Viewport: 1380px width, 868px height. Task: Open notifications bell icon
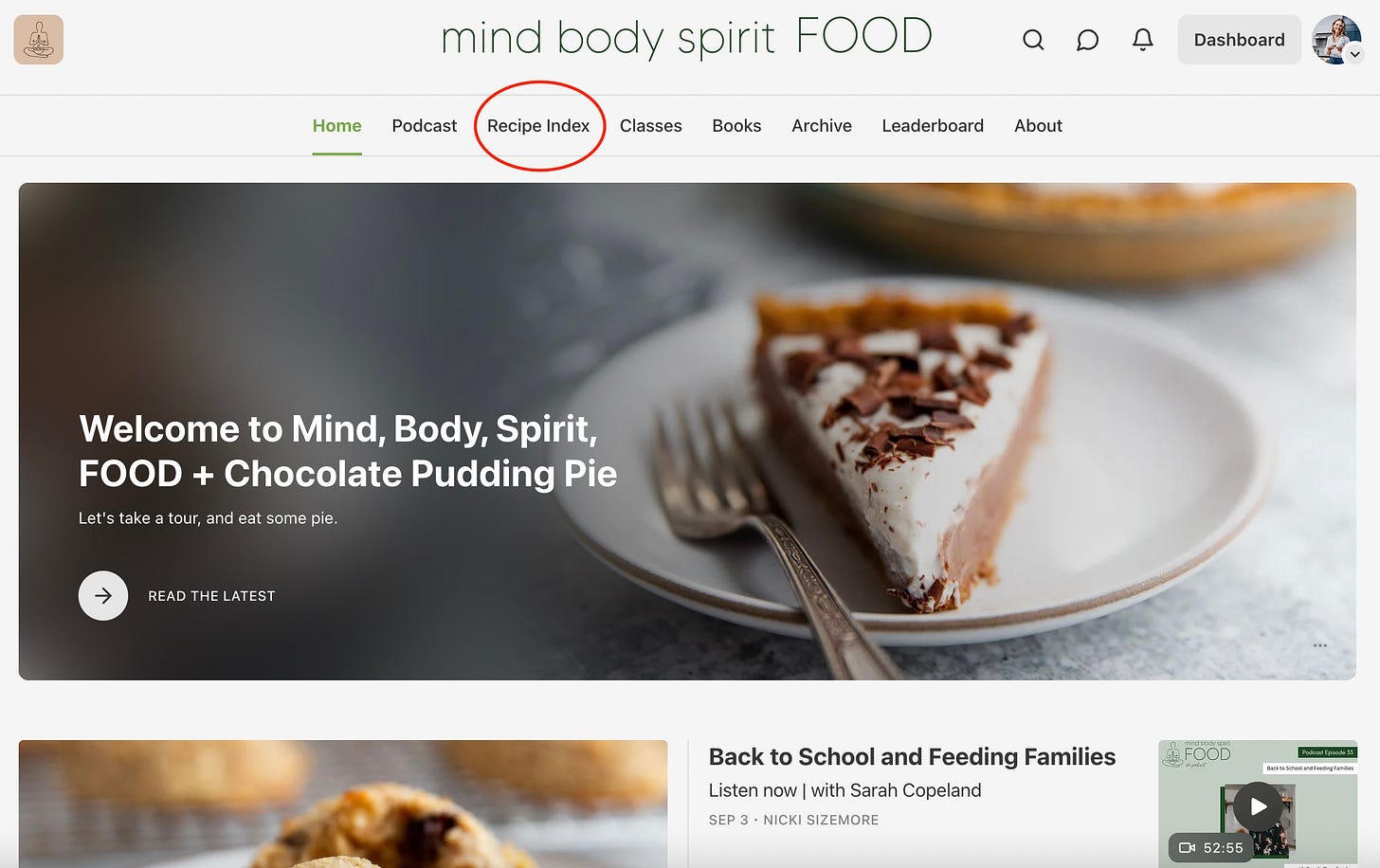click(x=1143, y=40)
